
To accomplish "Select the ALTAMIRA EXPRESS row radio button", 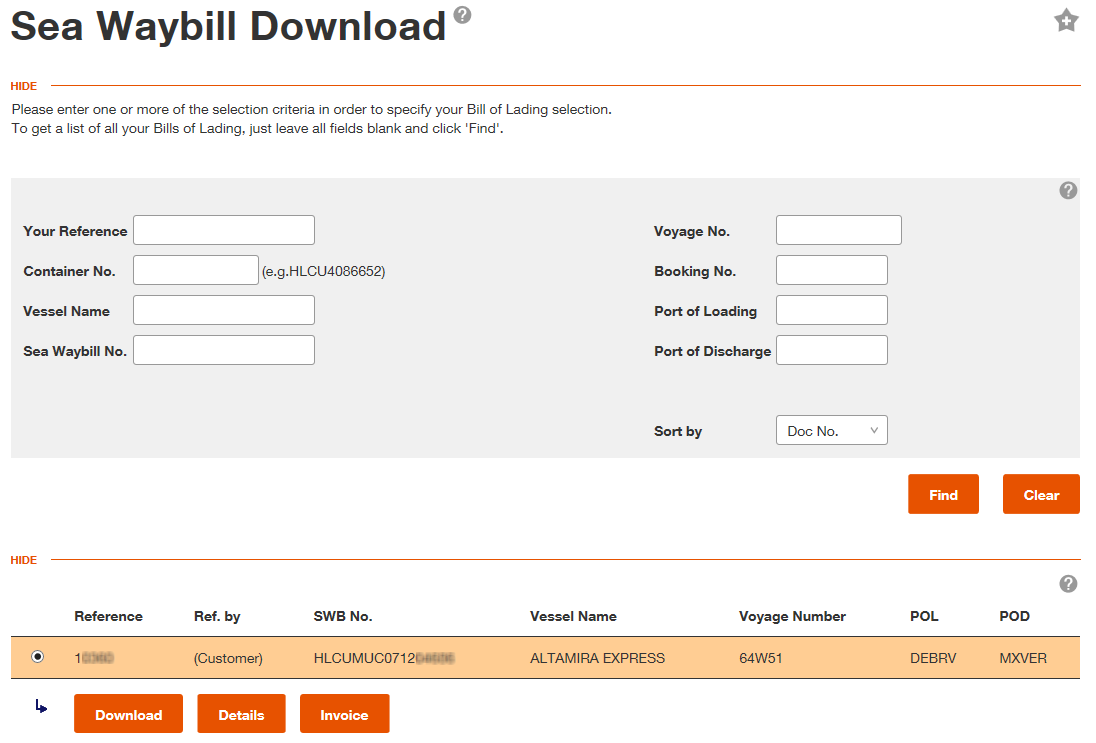I will click(38, 657).
